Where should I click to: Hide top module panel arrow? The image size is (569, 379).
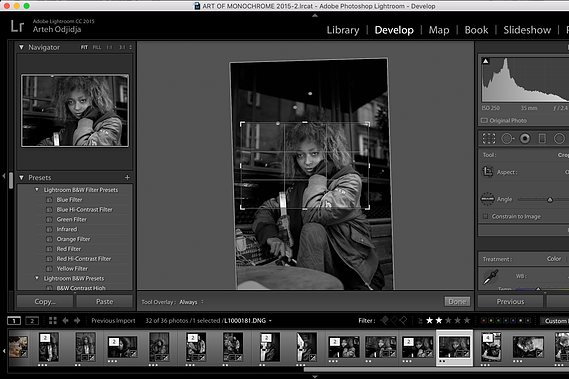(x=315, y=16)
